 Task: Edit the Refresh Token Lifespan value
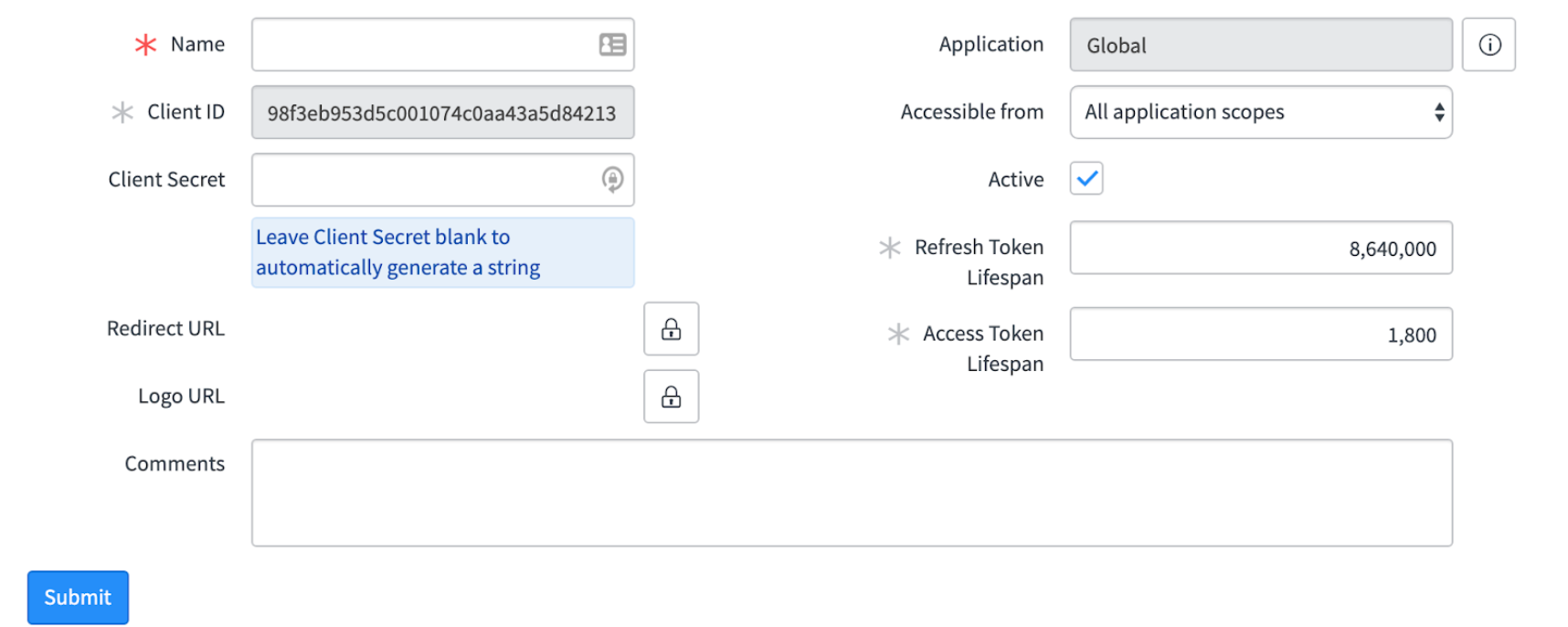click(x=1260, y=248)
